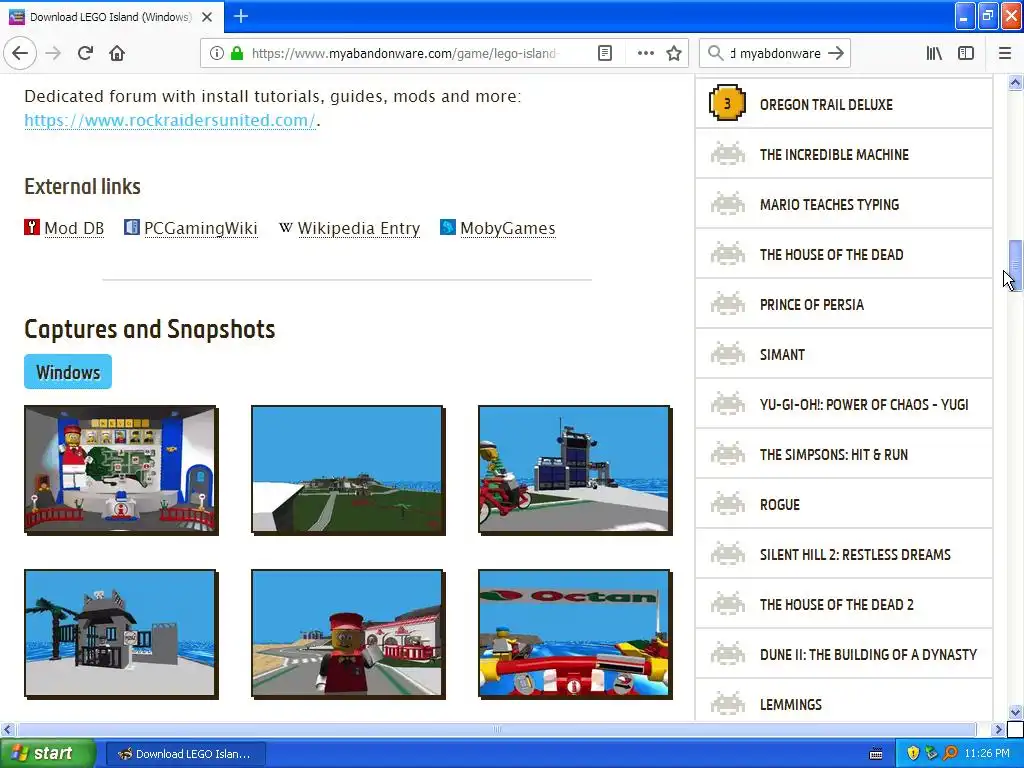Open the browser home page

[117, 54]
